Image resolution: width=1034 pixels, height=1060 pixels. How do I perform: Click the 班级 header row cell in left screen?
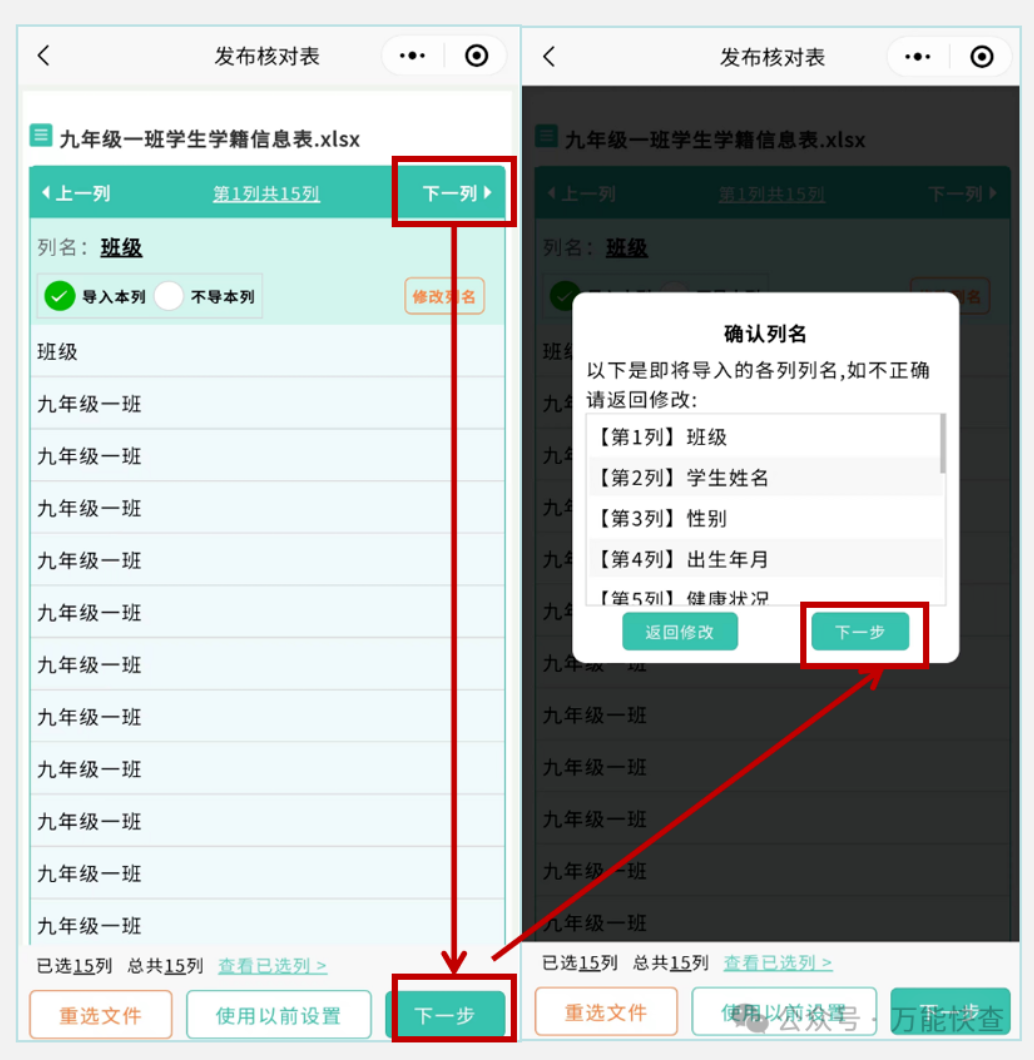267,352
